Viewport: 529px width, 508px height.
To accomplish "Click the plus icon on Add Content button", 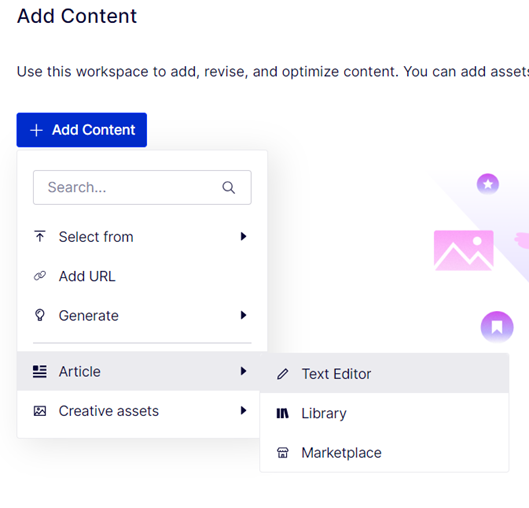I will (x=36, y=130).
